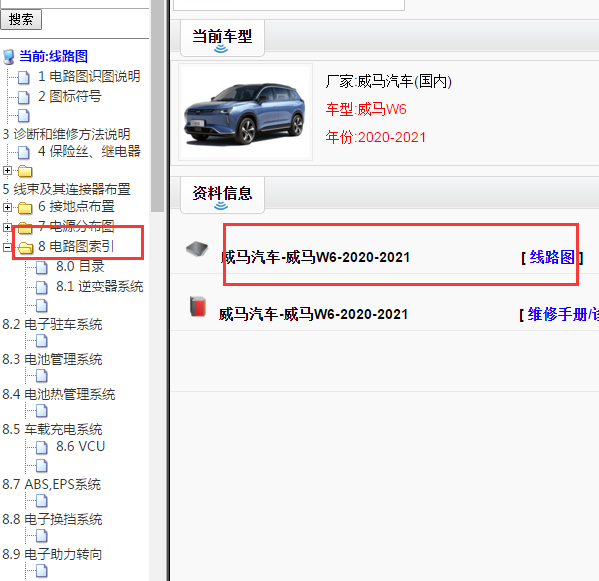Collapse the 8 电路图索引 node
Screen dimensions: 599x581
click(7, 248)
